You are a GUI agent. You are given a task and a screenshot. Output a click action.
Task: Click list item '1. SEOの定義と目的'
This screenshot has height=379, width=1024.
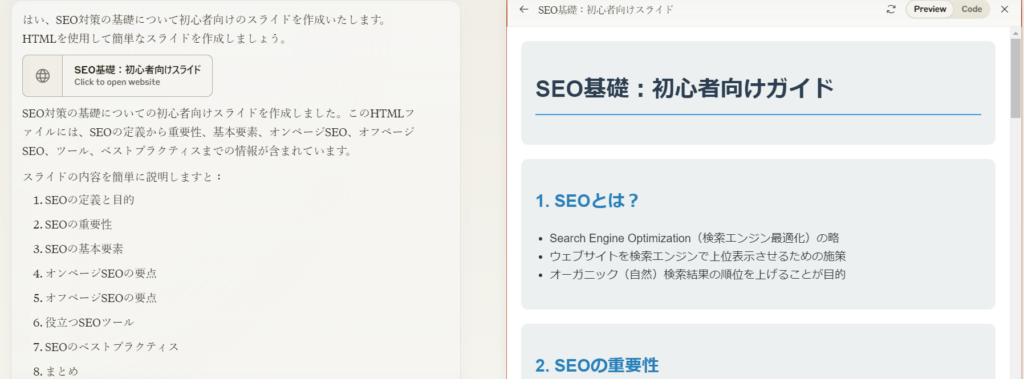tap(84, 200)
